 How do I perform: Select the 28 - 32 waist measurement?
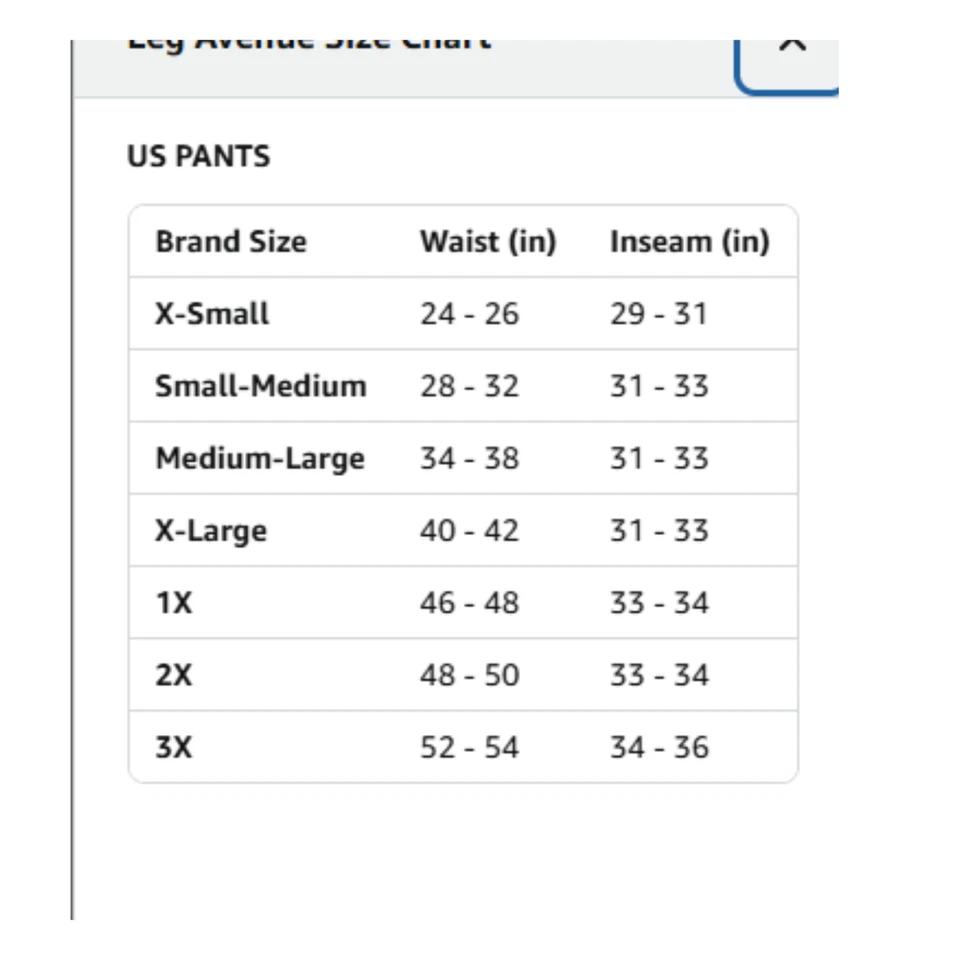pyautogui.click(x=469, y=386)
